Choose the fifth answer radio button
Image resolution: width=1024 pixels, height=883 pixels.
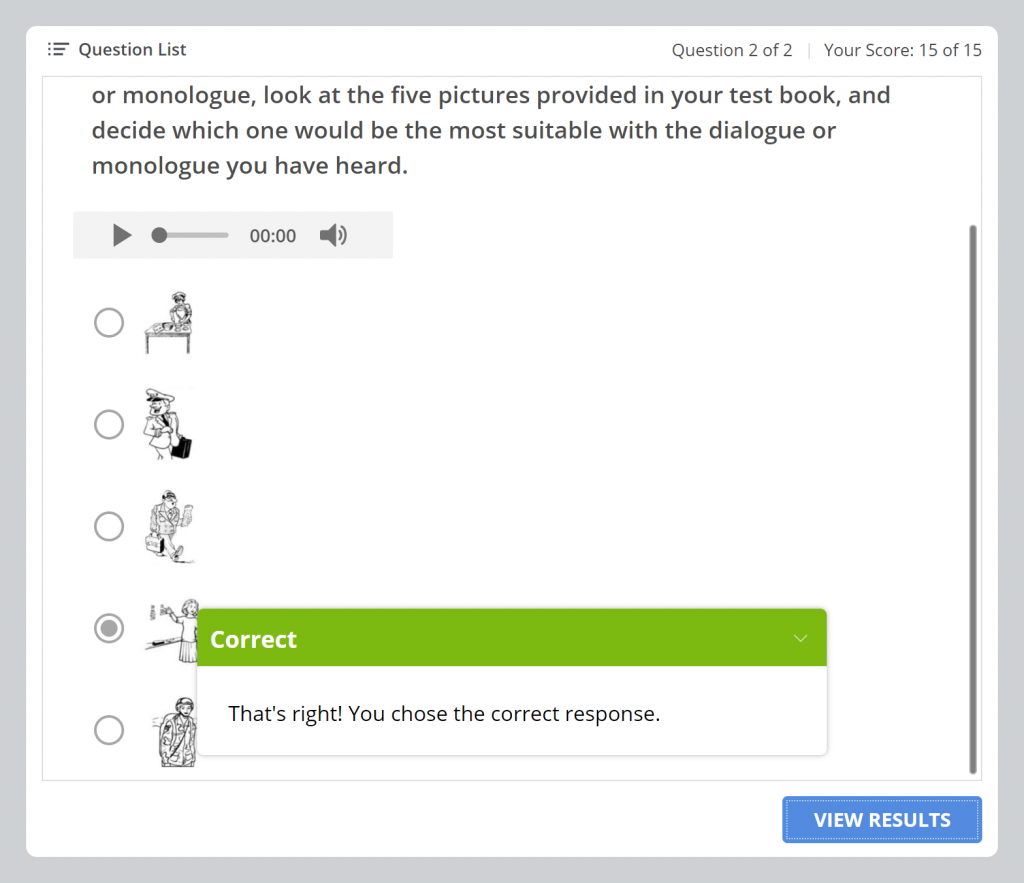[109, 730]
